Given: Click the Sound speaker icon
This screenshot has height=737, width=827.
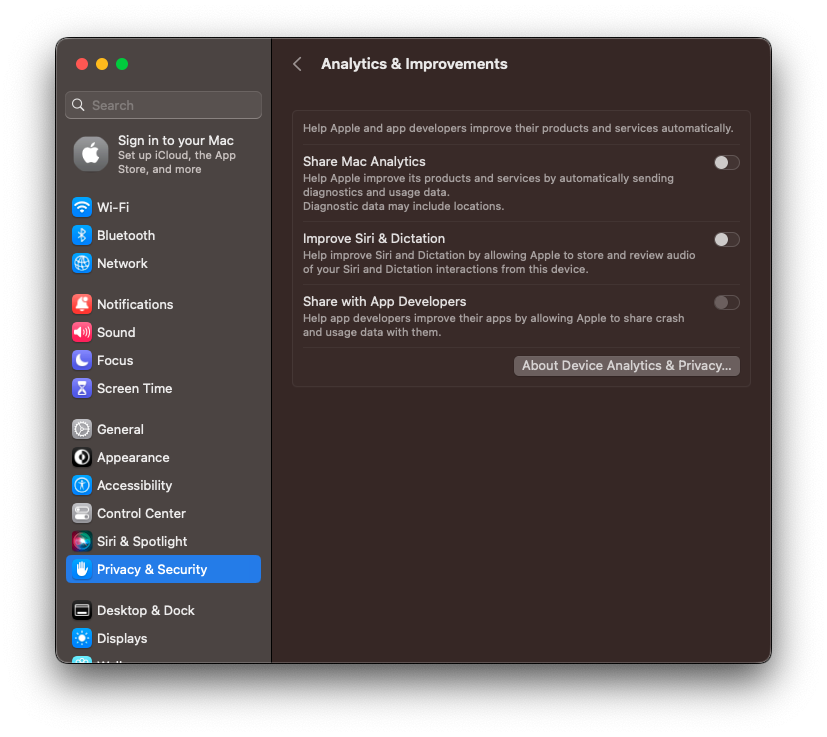Looking at the screenshot, I should click(82, 332).
